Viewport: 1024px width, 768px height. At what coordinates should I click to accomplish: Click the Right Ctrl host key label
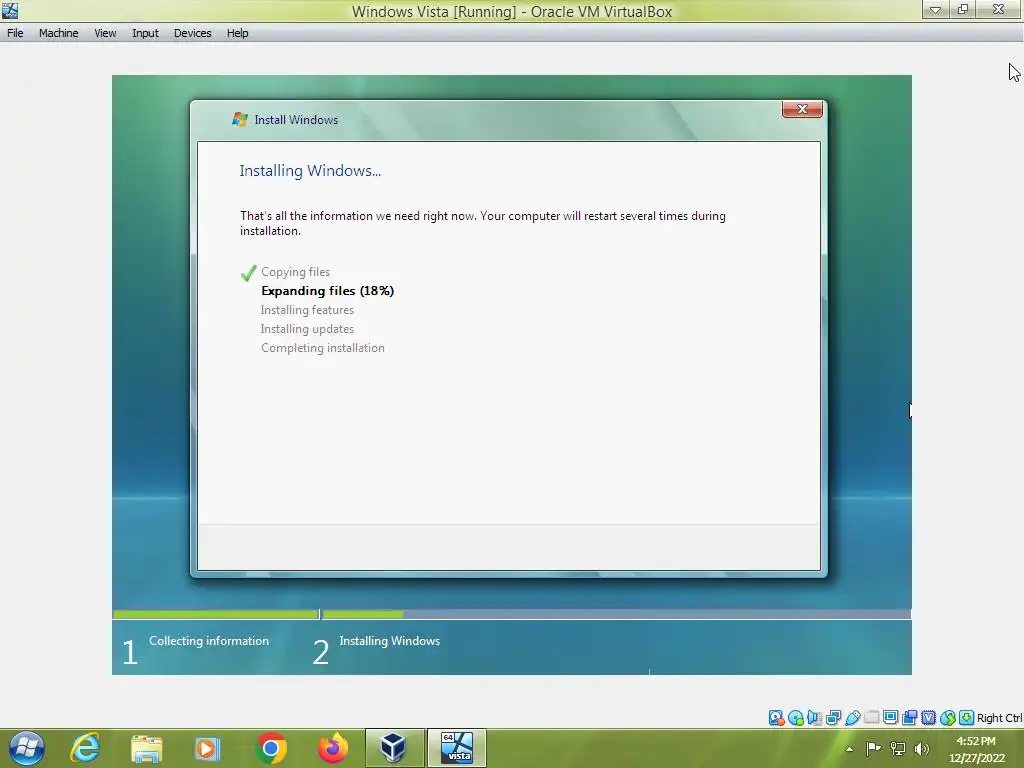pyautogui.click(x=999, y=718)
